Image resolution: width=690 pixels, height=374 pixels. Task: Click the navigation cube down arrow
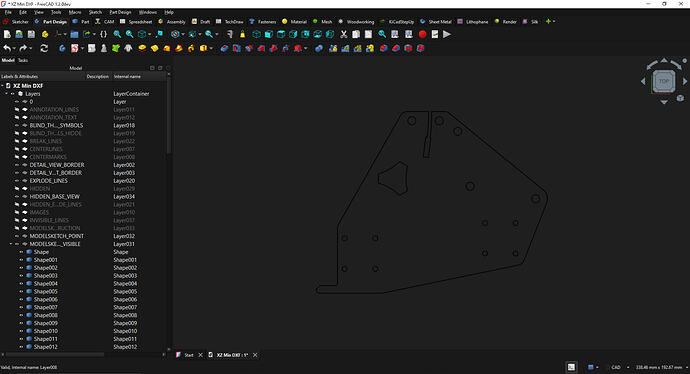[664, 102]
